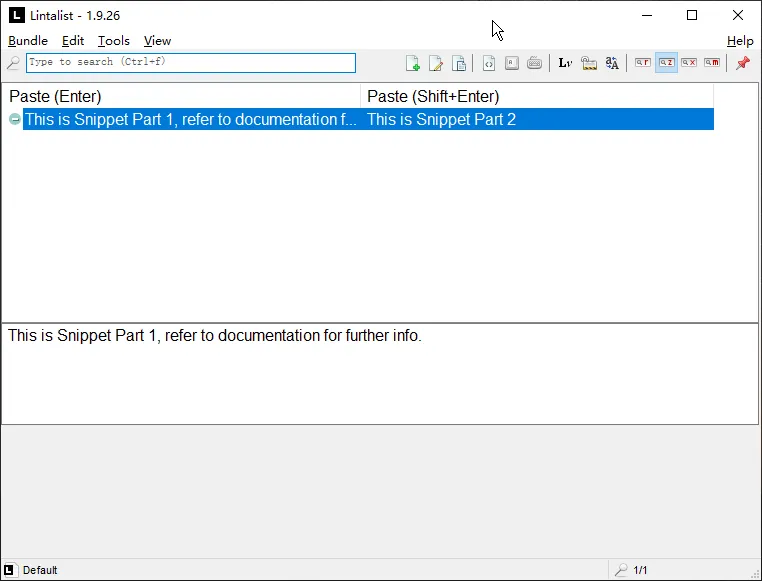Toggle the Lv search-by-letter-variations icon
The height and width of the screenshot is (581, 762).
point(565,63)
